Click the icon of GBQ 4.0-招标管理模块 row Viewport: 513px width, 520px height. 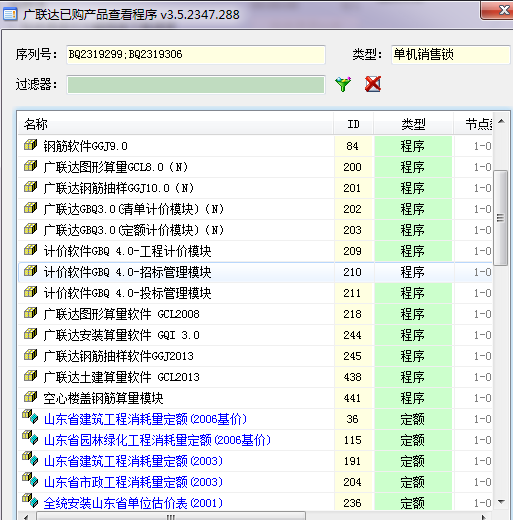[30, 271]
